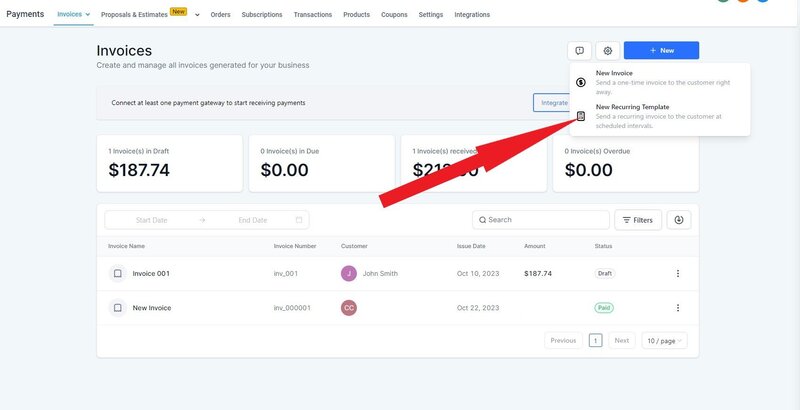This screenshot has width=800, height=410.
Task: Select the New Invoice row icon
Action: 117,308
